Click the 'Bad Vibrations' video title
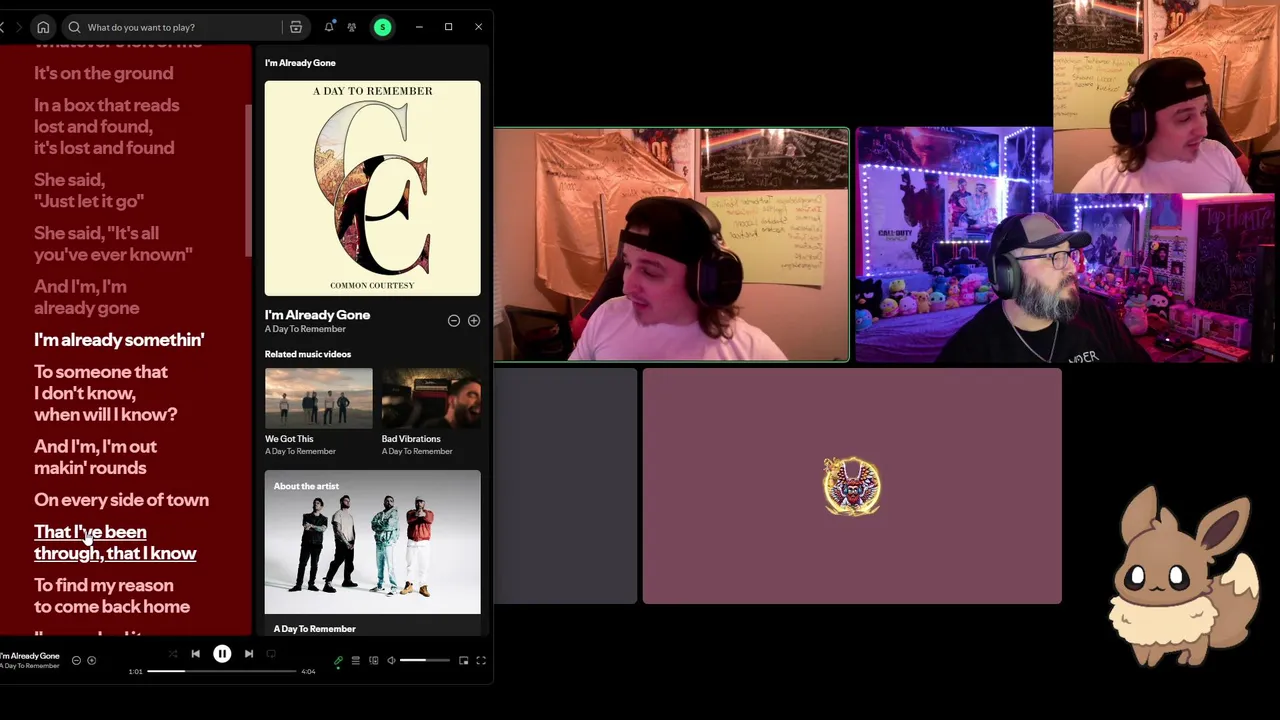Screen dimensions: 1280x720 click(x=411, y=438)
